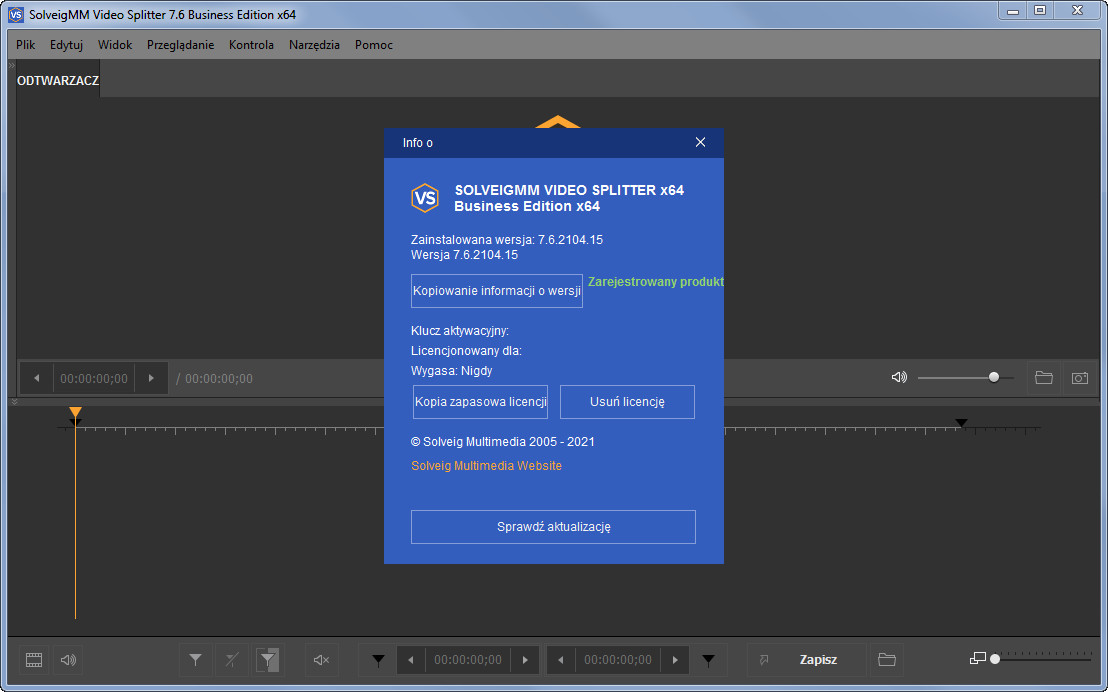1108x692 pixels.
Task: Click Kopia zapasowa licencji button
Action: coord(481,401)
